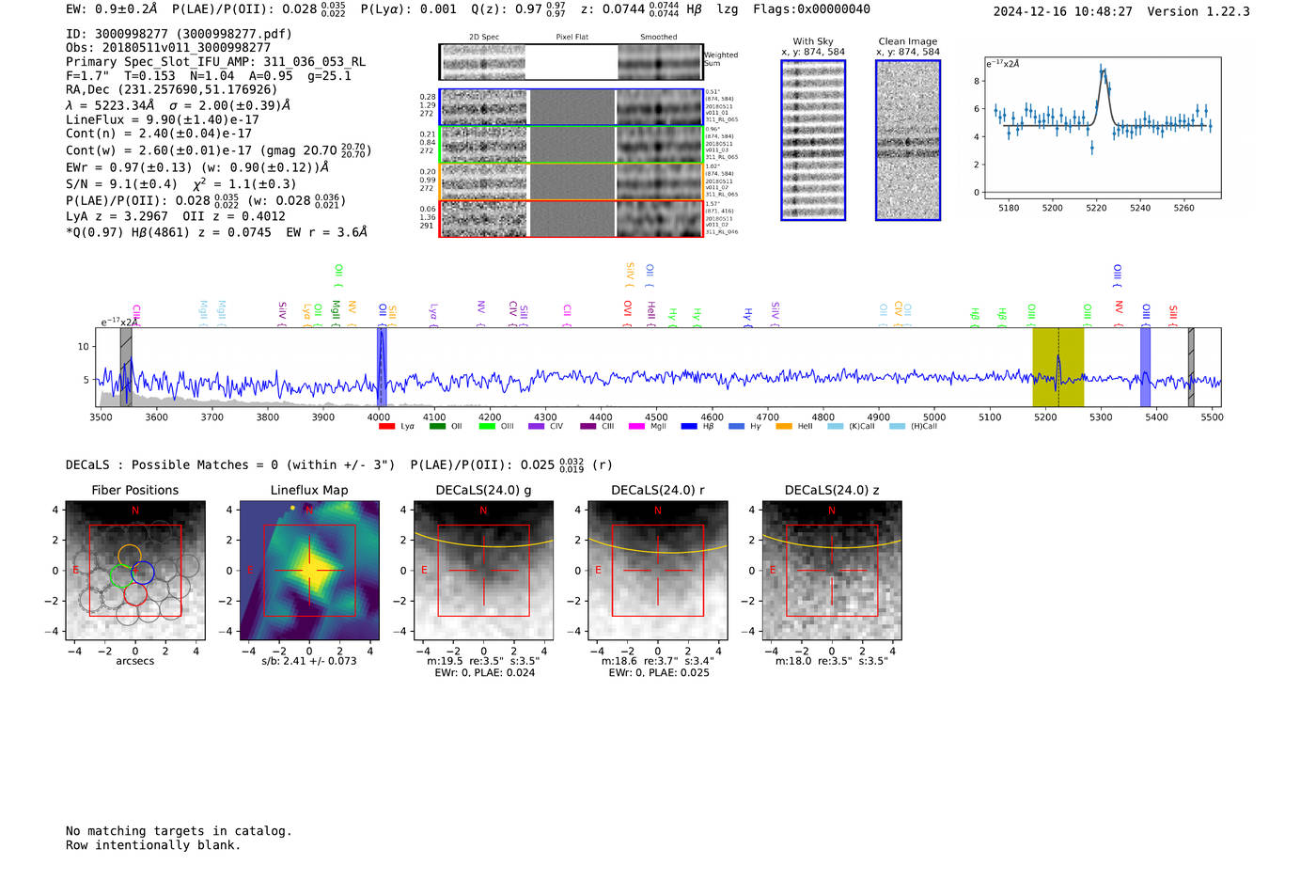
Task: Click the (K)CaII legend swatch
Action: 835,427
